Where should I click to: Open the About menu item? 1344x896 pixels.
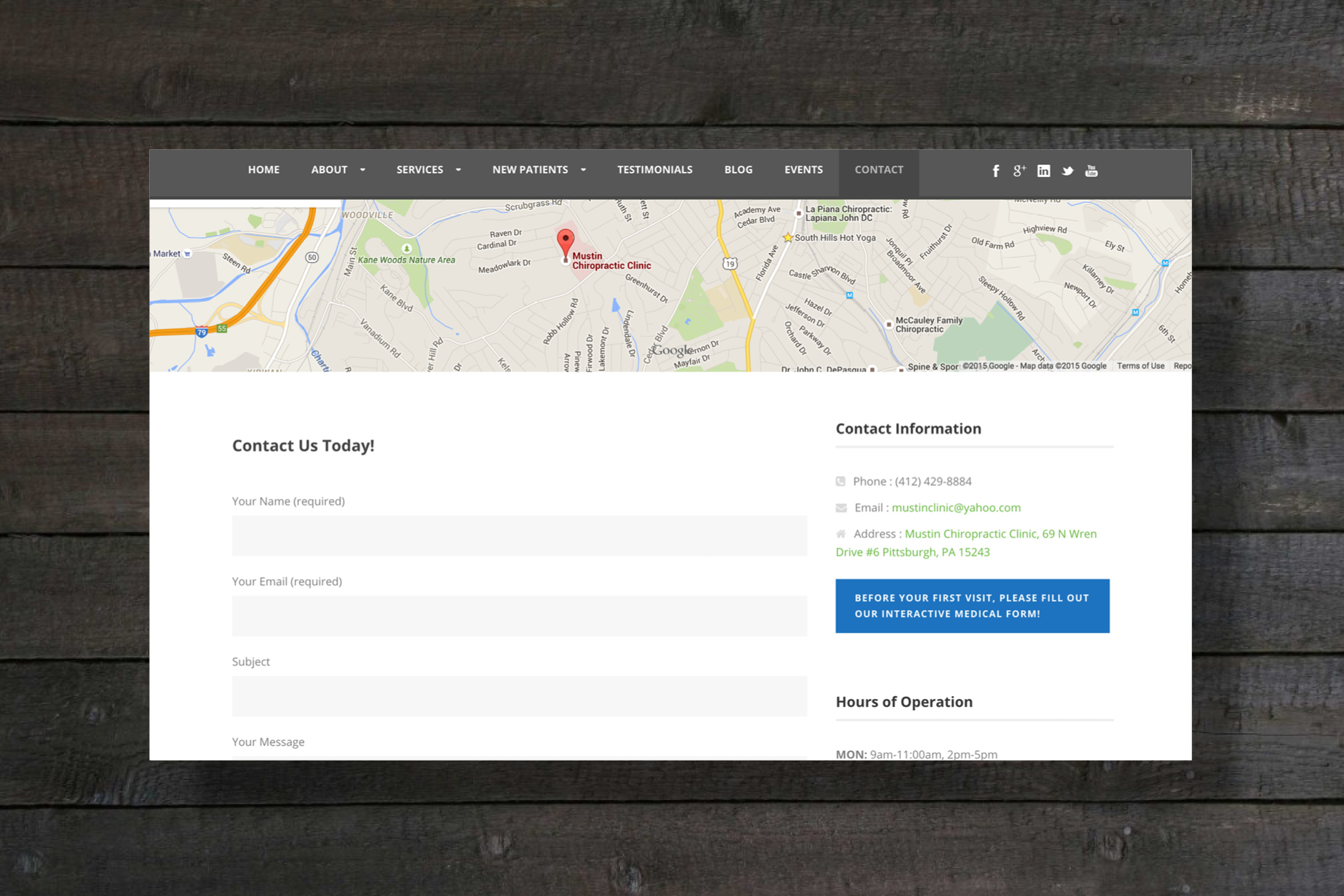pos(329,170)
